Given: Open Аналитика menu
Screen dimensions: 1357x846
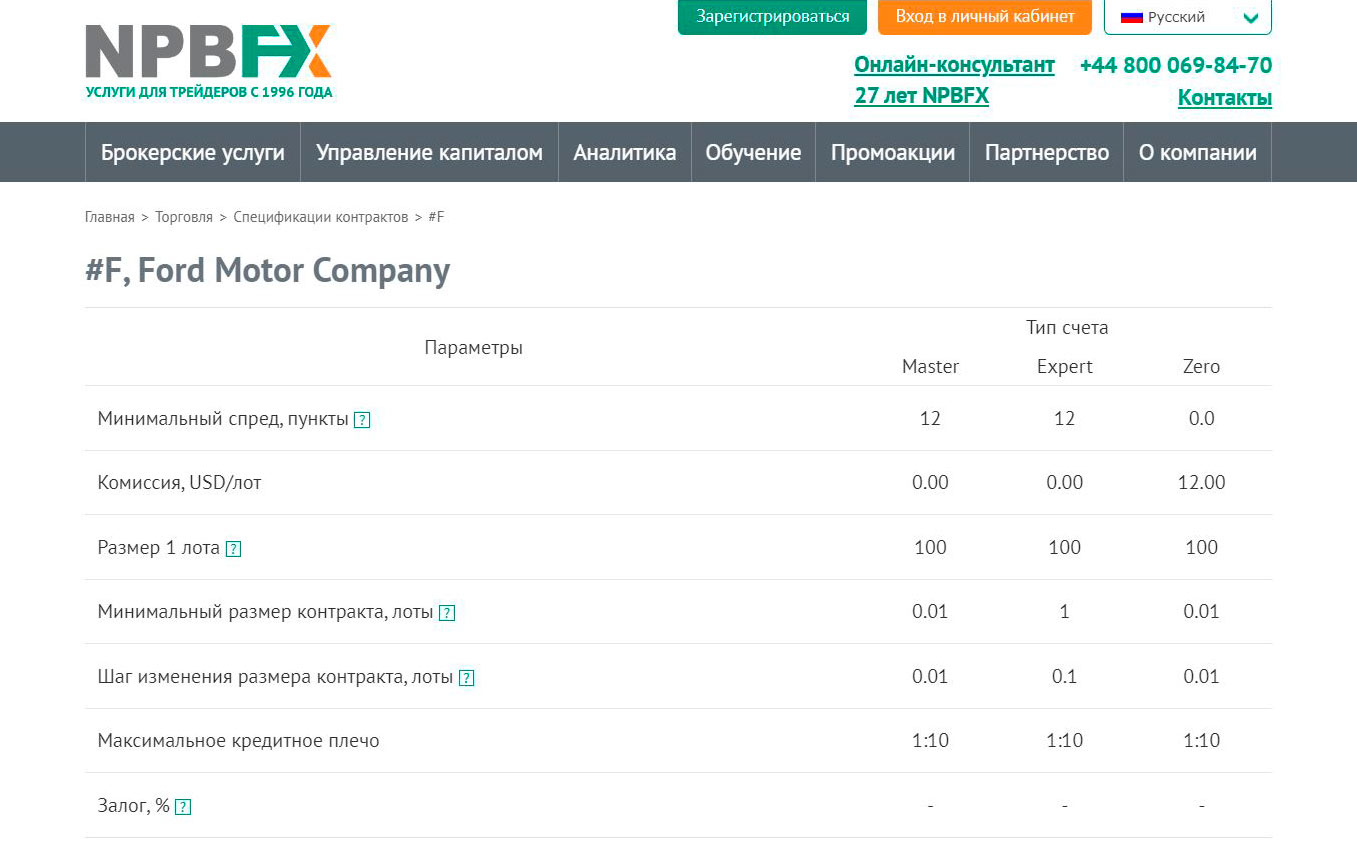Looking at the screenshot, I should 625,152.
